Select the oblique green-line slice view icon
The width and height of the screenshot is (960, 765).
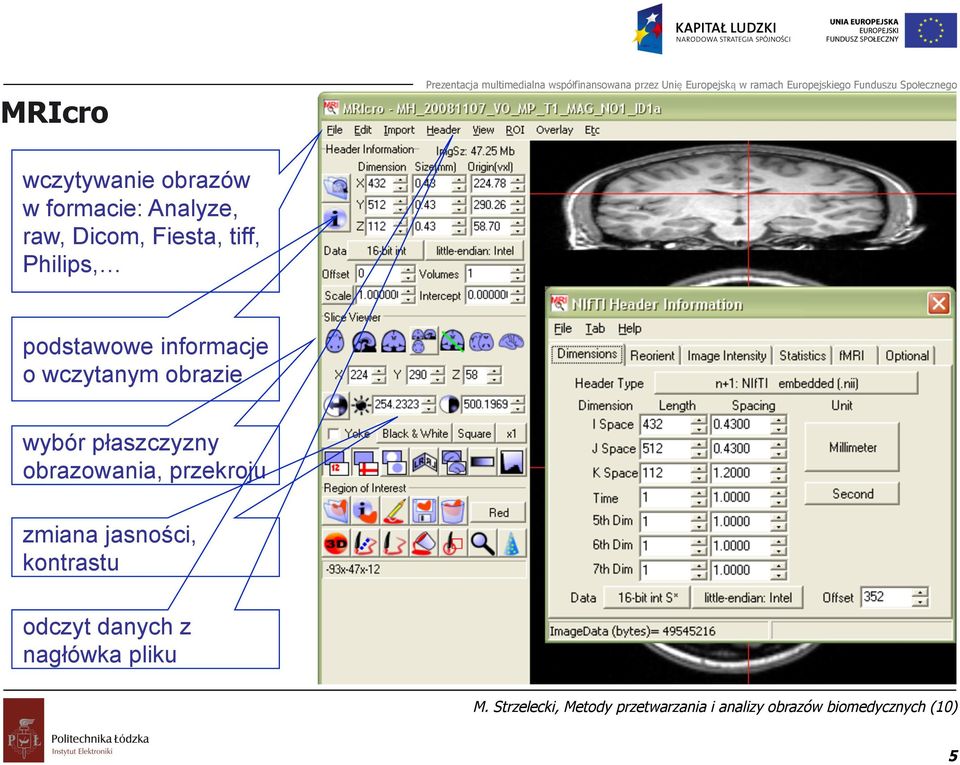pyautogui.click(x=452, y=341)
